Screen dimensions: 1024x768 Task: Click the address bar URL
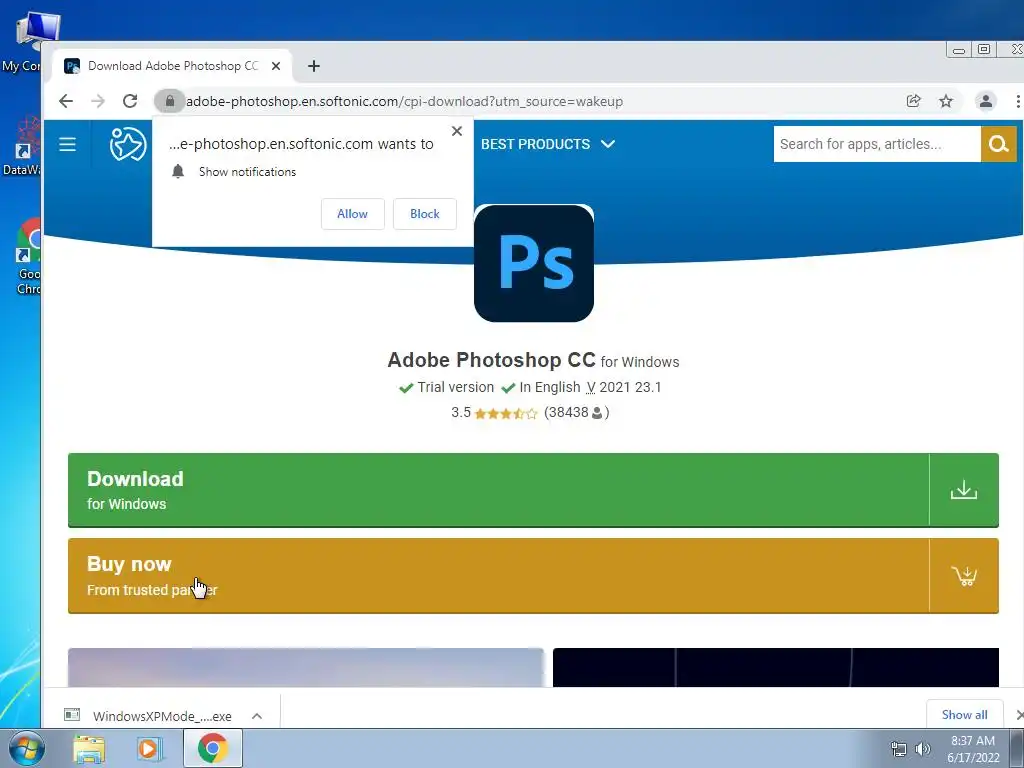coord(404,101)
